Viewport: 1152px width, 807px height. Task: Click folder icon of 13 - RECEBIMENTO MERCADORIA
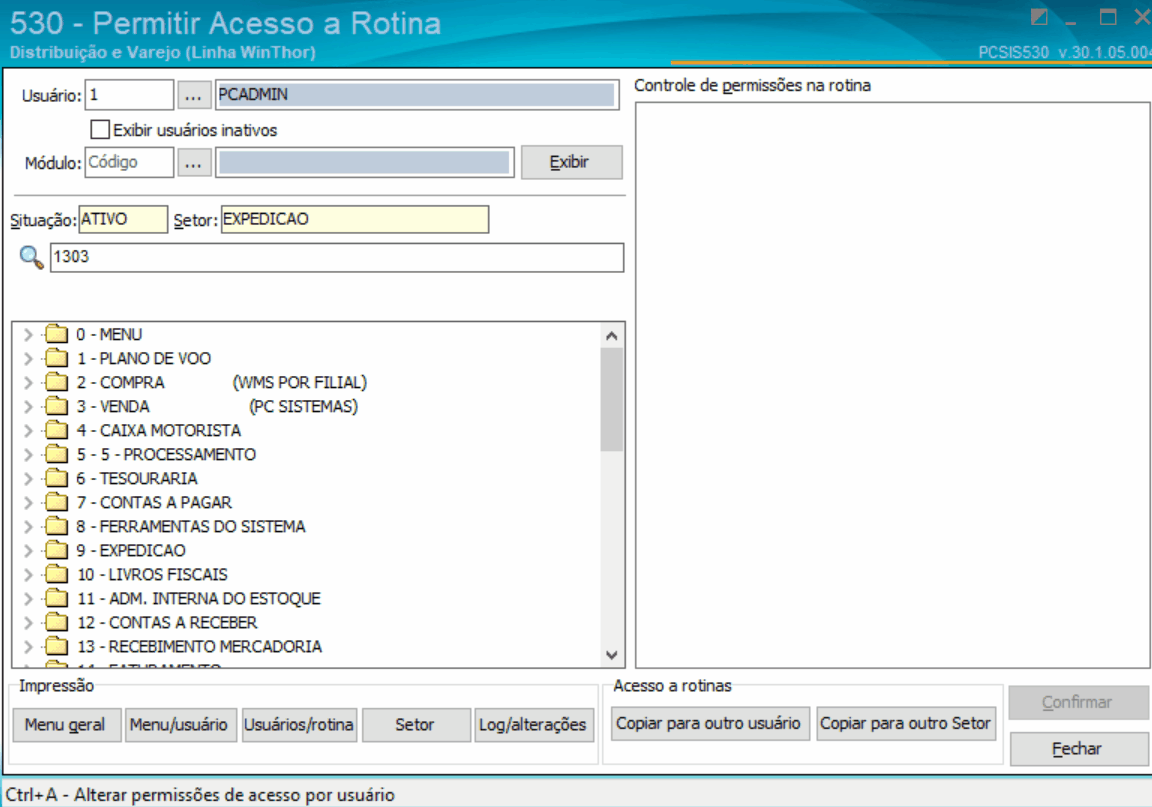pos(56,647)
